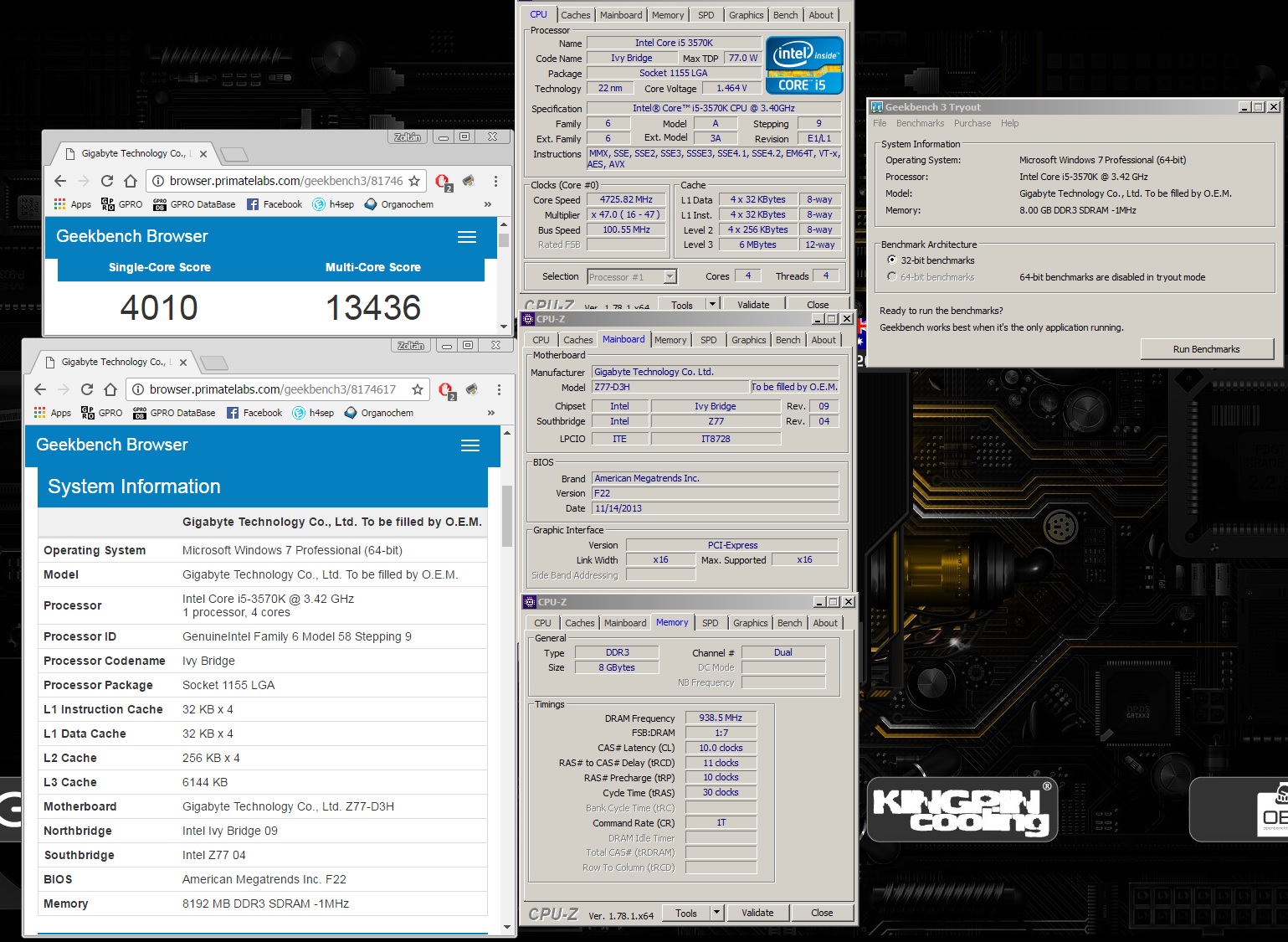Refresh the System Information Chrome window page
Viewport: 1288px width, 942px height.
[x=87, y=389]
